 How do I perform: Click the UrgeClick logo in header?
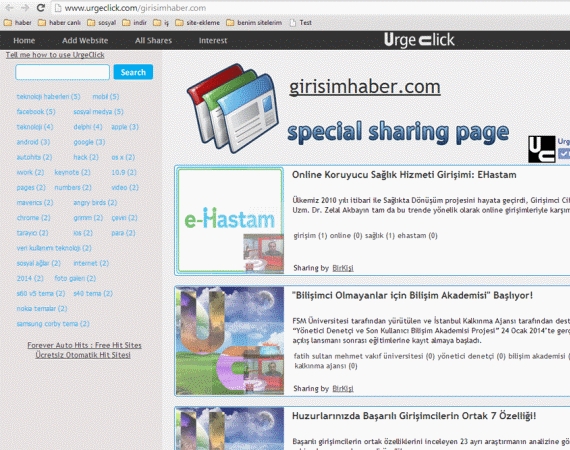[x=419, y=40]
